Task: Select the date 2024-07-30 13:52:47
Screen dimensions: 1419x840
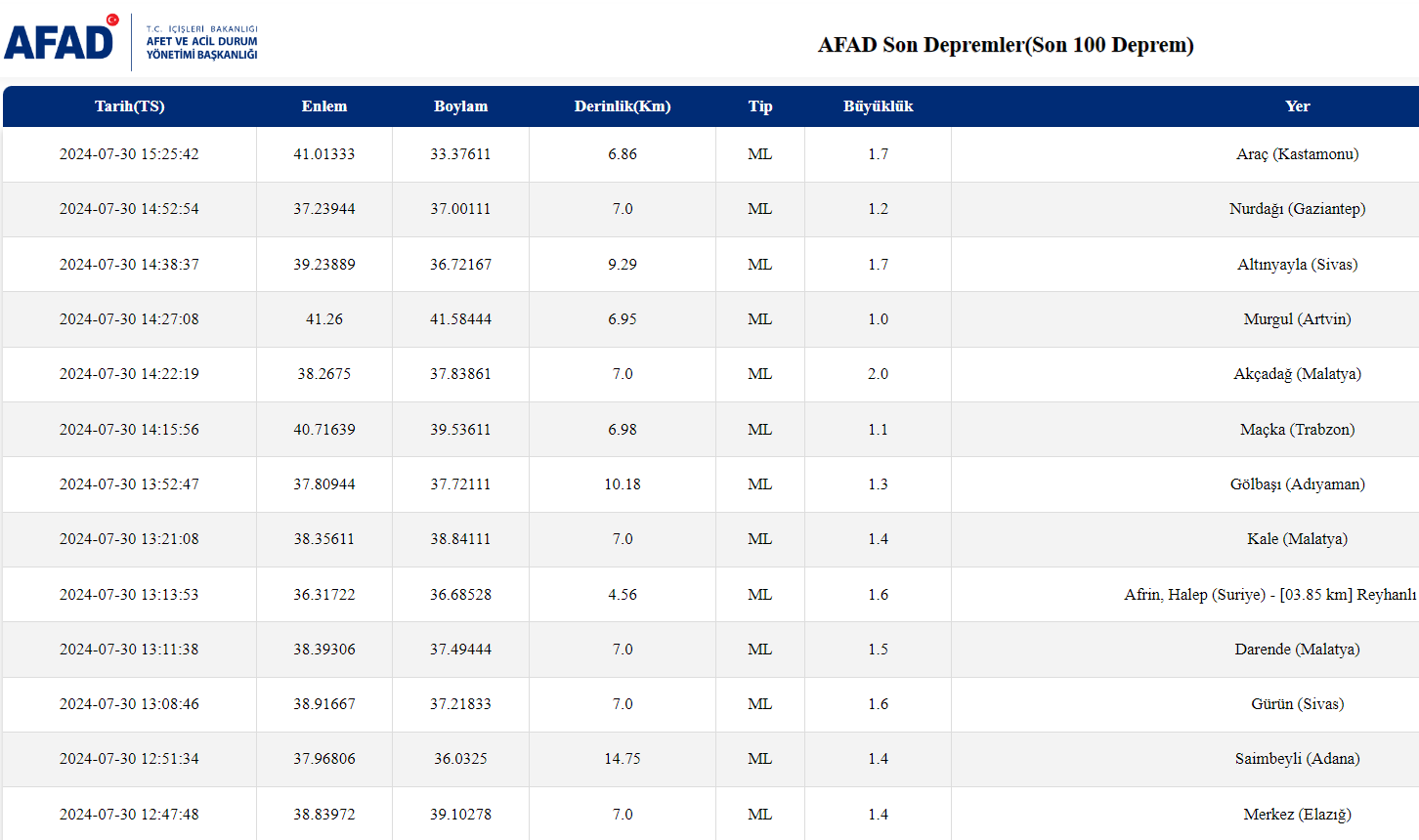Action: pyautogui.click(x=129, y=484)
